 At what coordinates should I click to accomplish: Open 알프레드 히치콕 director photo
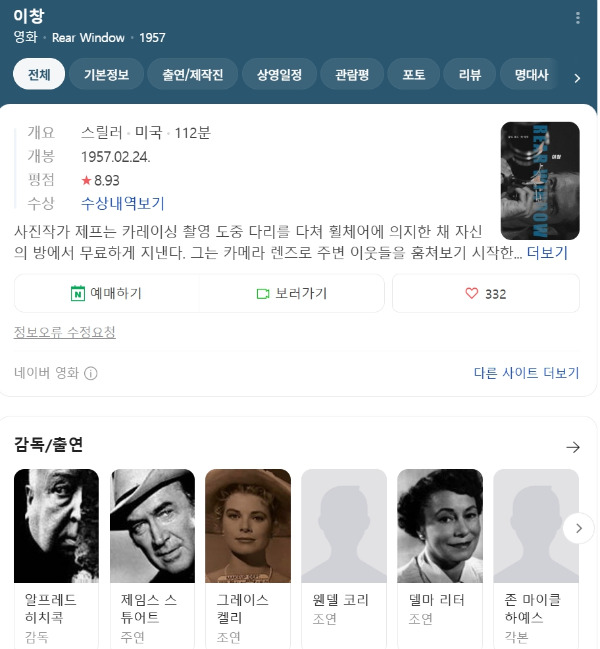pos(56,526)
